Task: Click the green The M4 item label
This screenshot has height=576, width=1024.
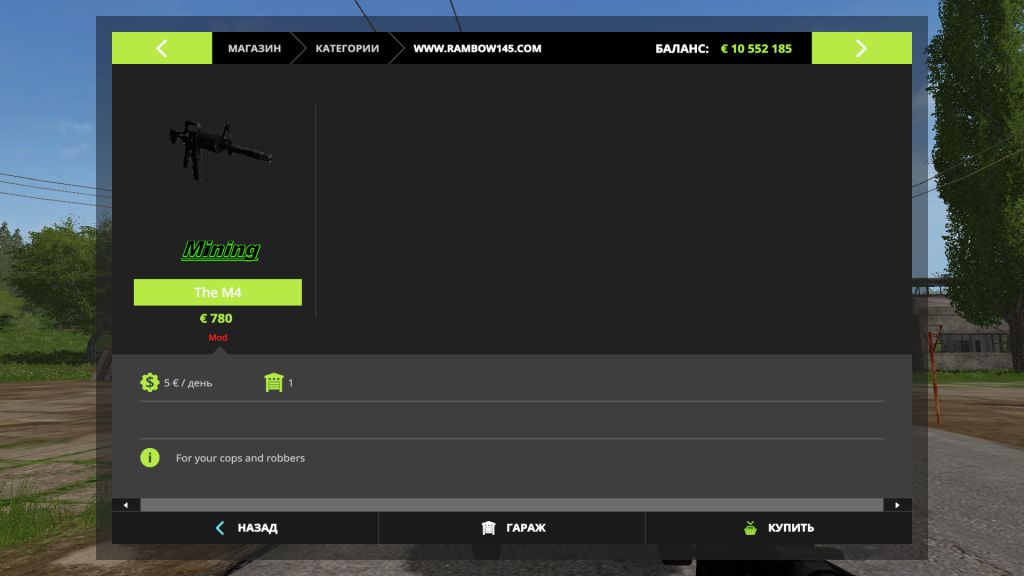Action: pos(218,292)
